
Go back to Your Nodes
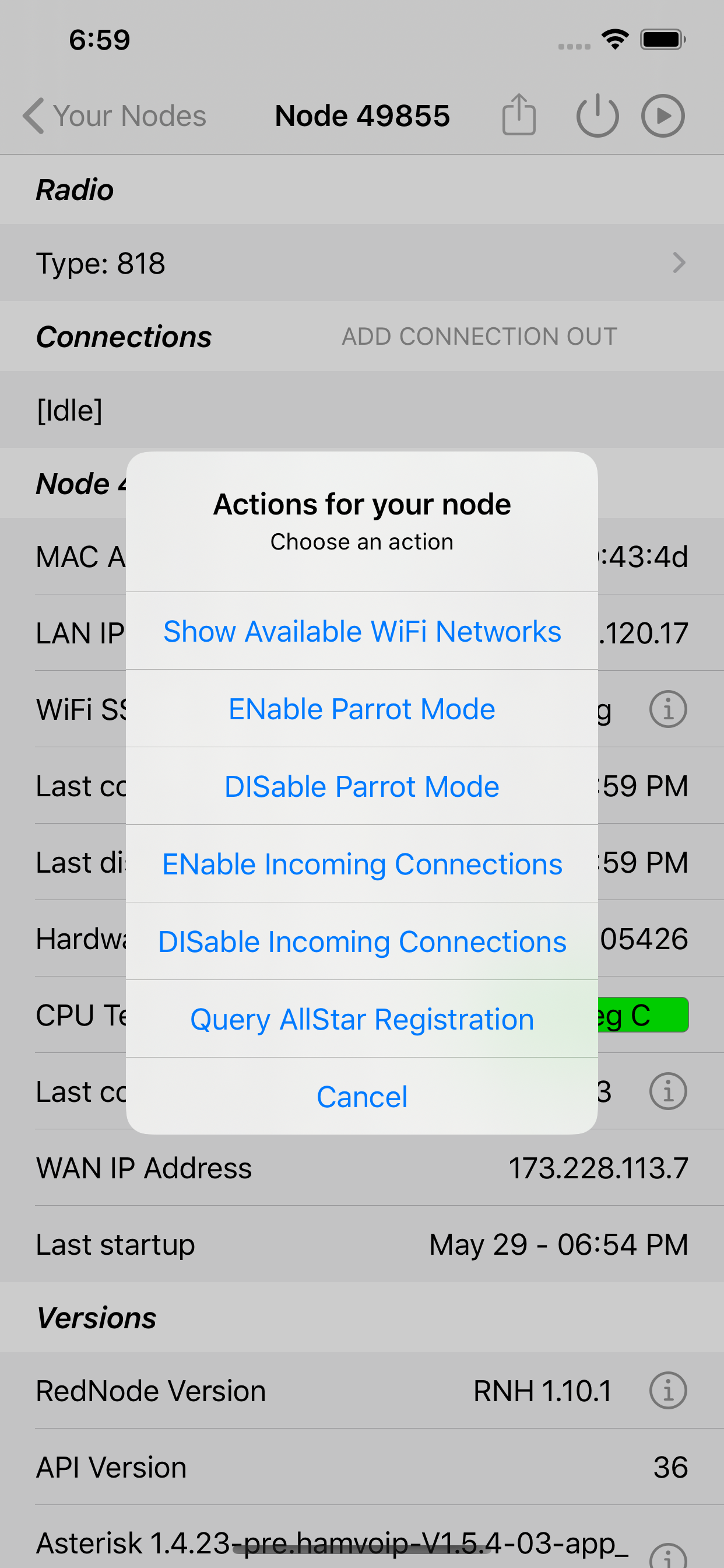(x=114, y=115)
